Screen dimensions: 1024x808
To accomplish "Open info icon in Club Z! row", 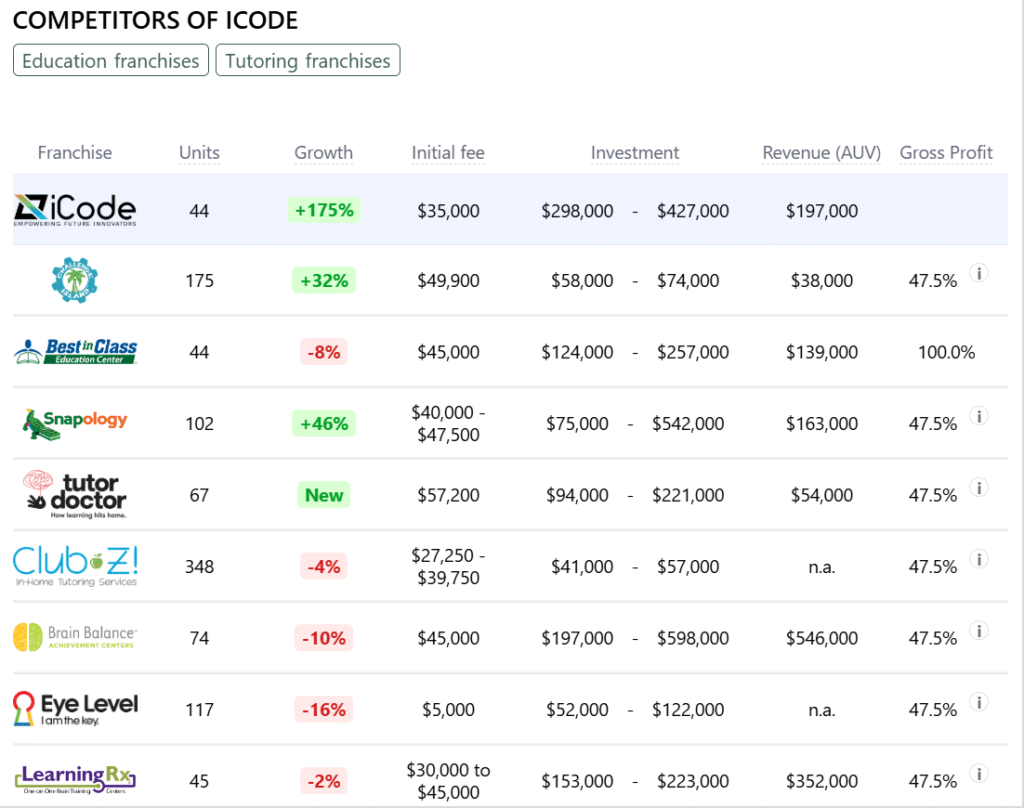I will point(978,559).
